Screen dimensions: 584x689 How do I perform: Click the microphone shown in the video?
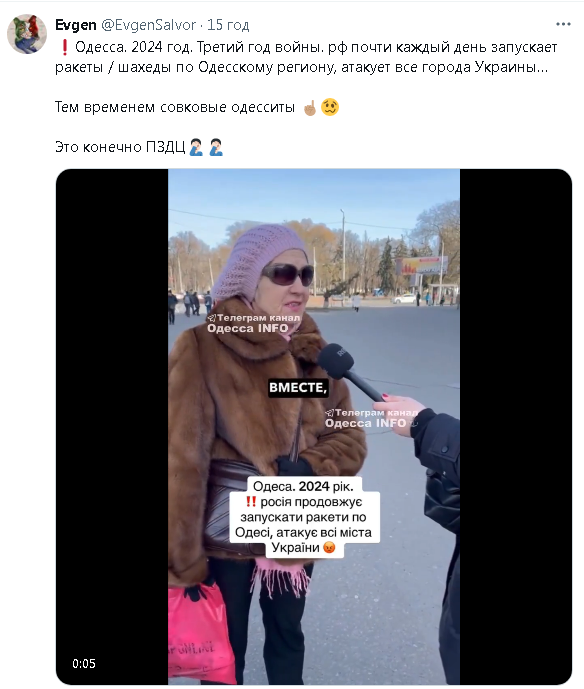[350, 372]
